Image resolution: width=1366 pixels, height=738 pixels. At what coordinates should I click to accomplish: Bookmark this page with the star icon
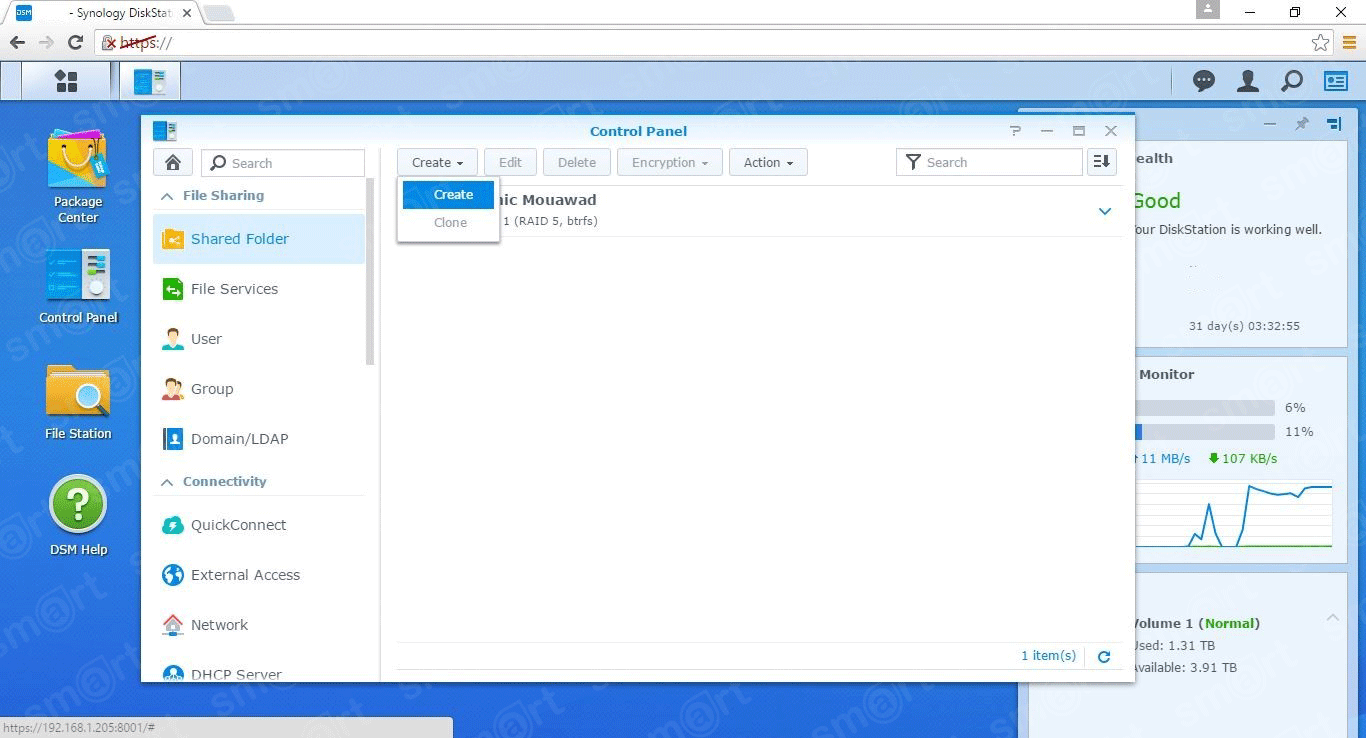[1320, 43]
